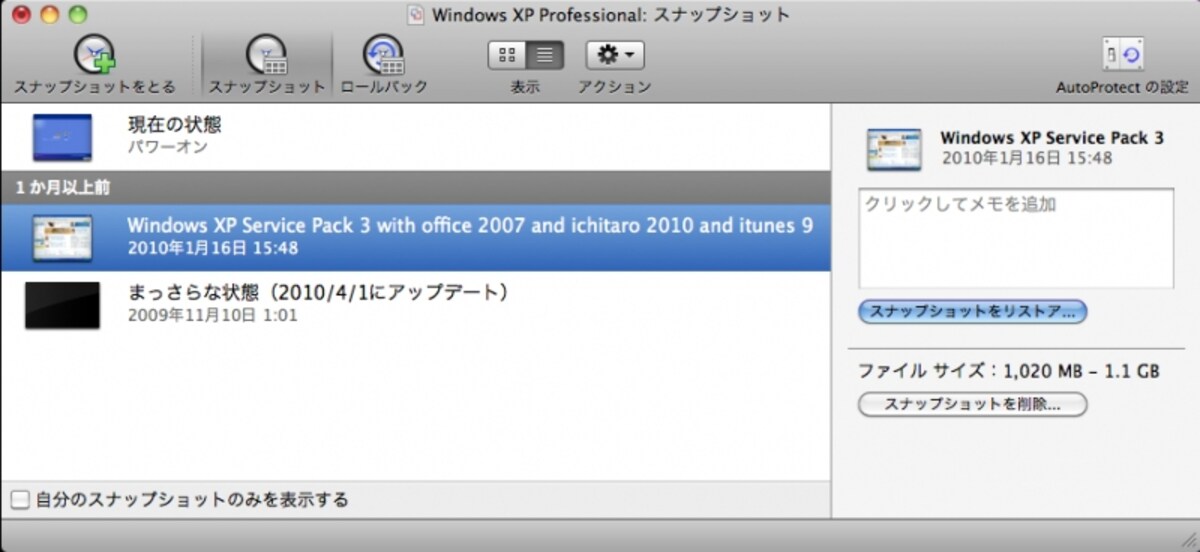Select Windows XP Service Pack 3 with office snapshot row
The width and height of the screenshot is (1200, 552).
415,237
